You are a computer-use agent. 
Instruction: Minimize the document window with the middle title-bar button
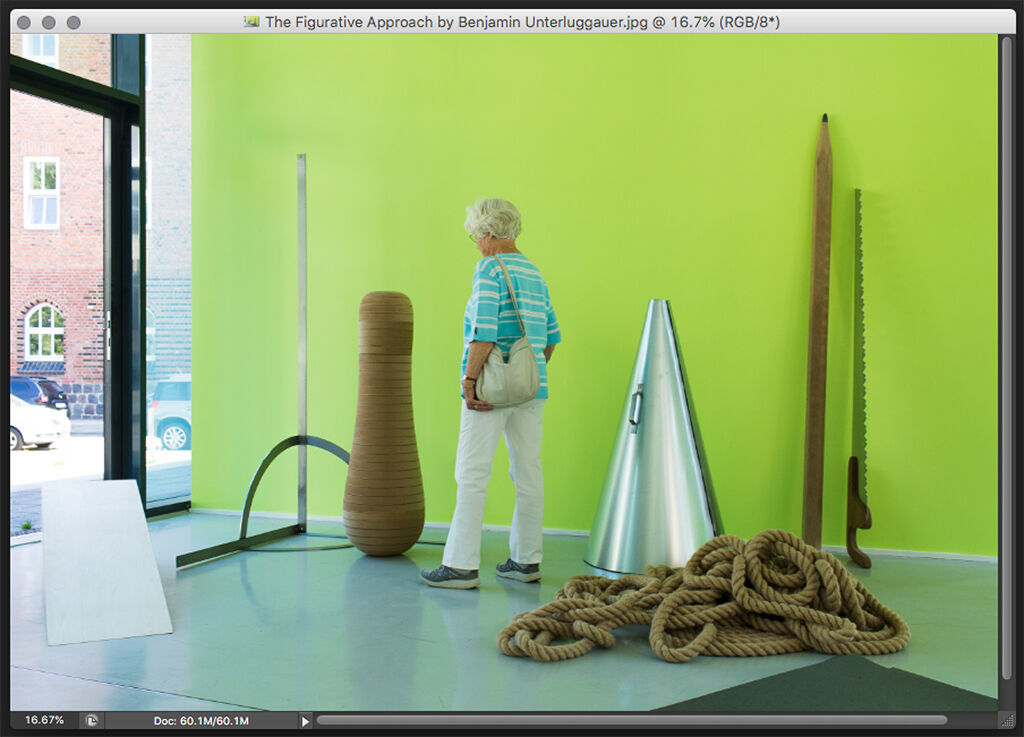coord(49,22)
